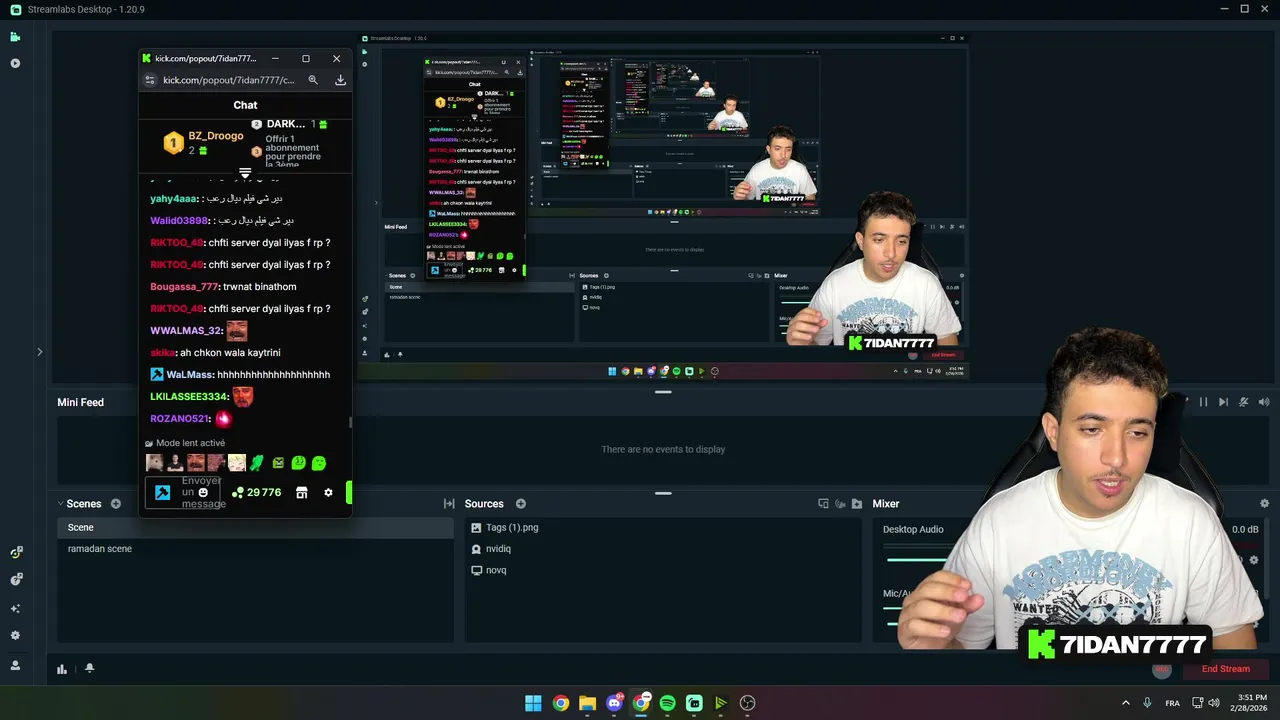Click the audio source icon left of Mixer

[x=840, y=504]
